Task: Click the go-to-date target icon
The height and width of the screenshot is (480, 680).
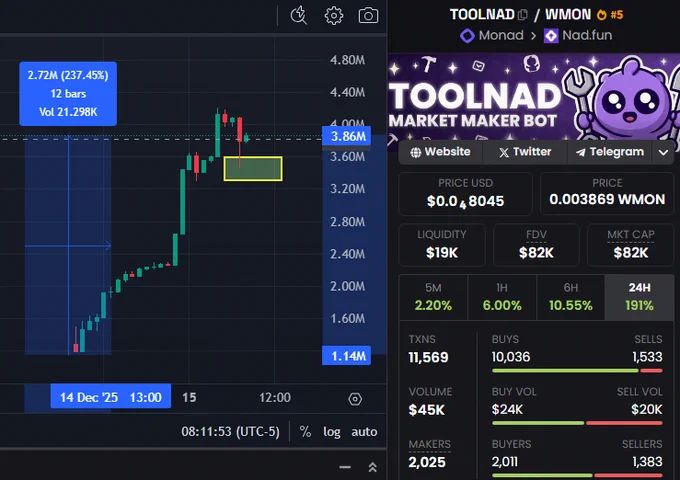Action: pyautogui.click(x=355, y=398)
